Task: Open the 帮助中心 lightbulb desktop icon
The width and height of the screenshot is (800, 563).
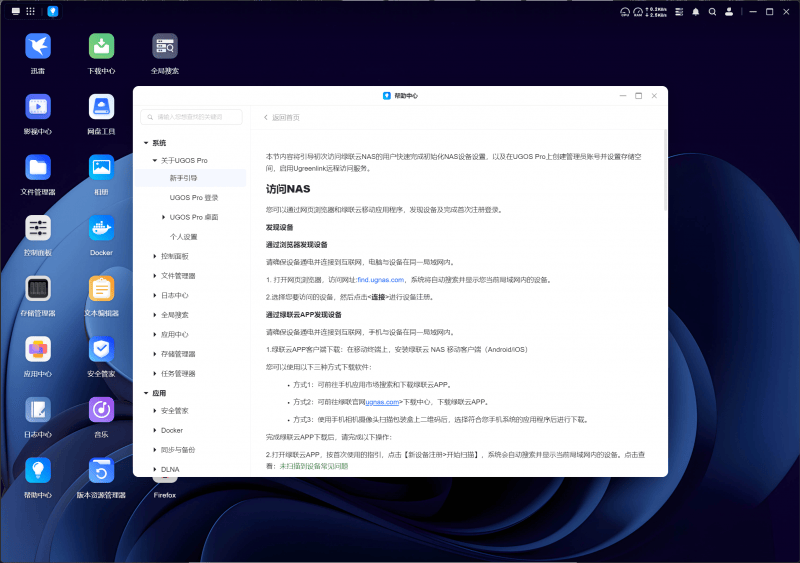Action: click(x=38, y=471)
